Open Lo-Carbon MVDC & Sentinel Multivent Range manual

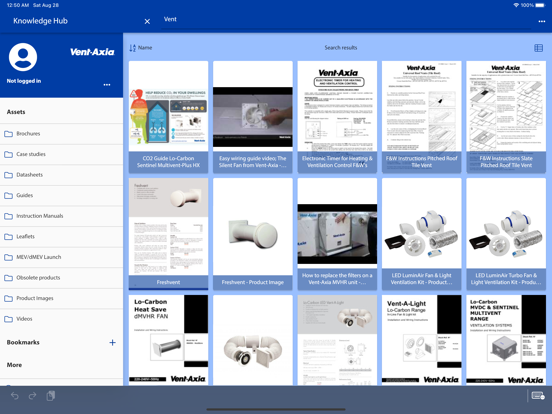click(506, 340)
